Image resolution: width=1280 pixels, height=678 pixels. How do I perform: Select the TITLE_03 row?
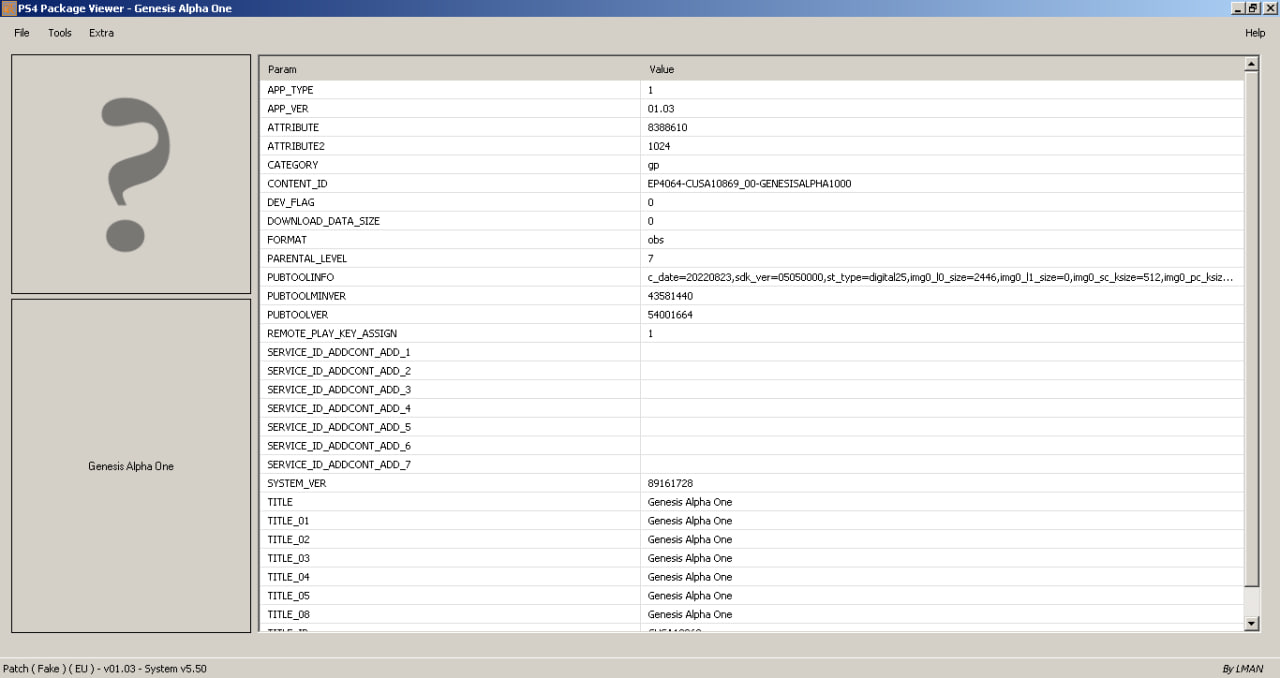click(752, 558)
